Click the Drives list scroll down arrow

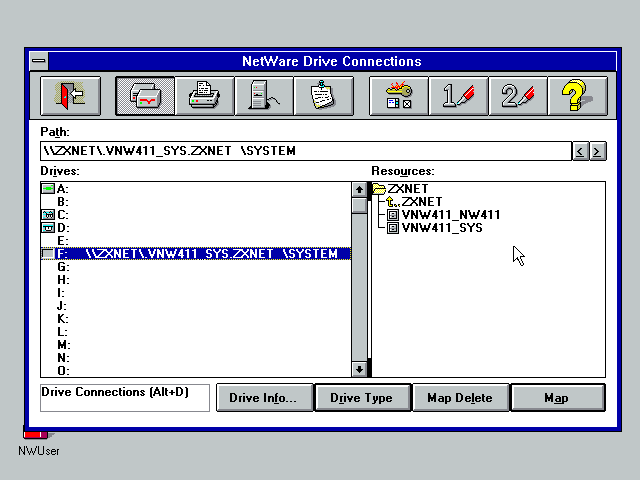(x=359, y=369)
